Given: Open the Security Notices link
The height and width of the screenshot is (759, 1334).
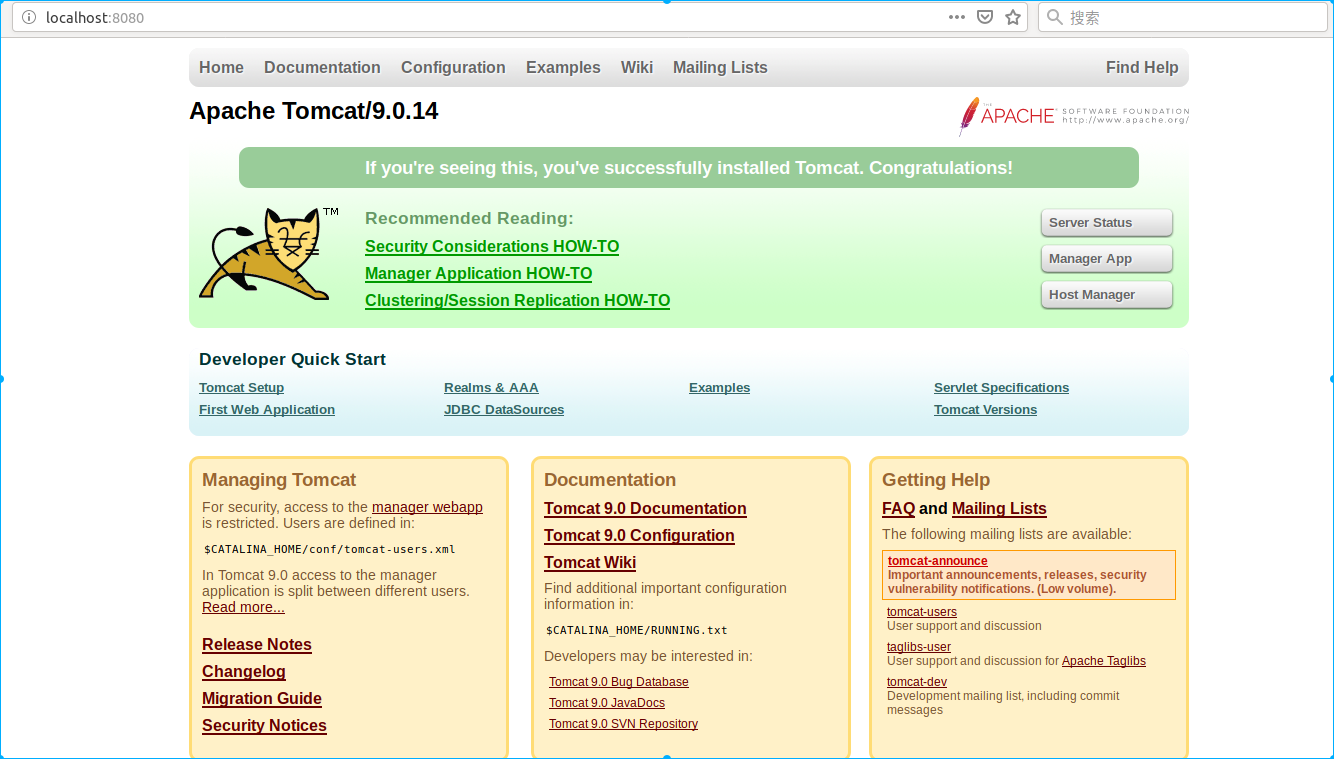Looking at the screenshot, I should 264,725.
